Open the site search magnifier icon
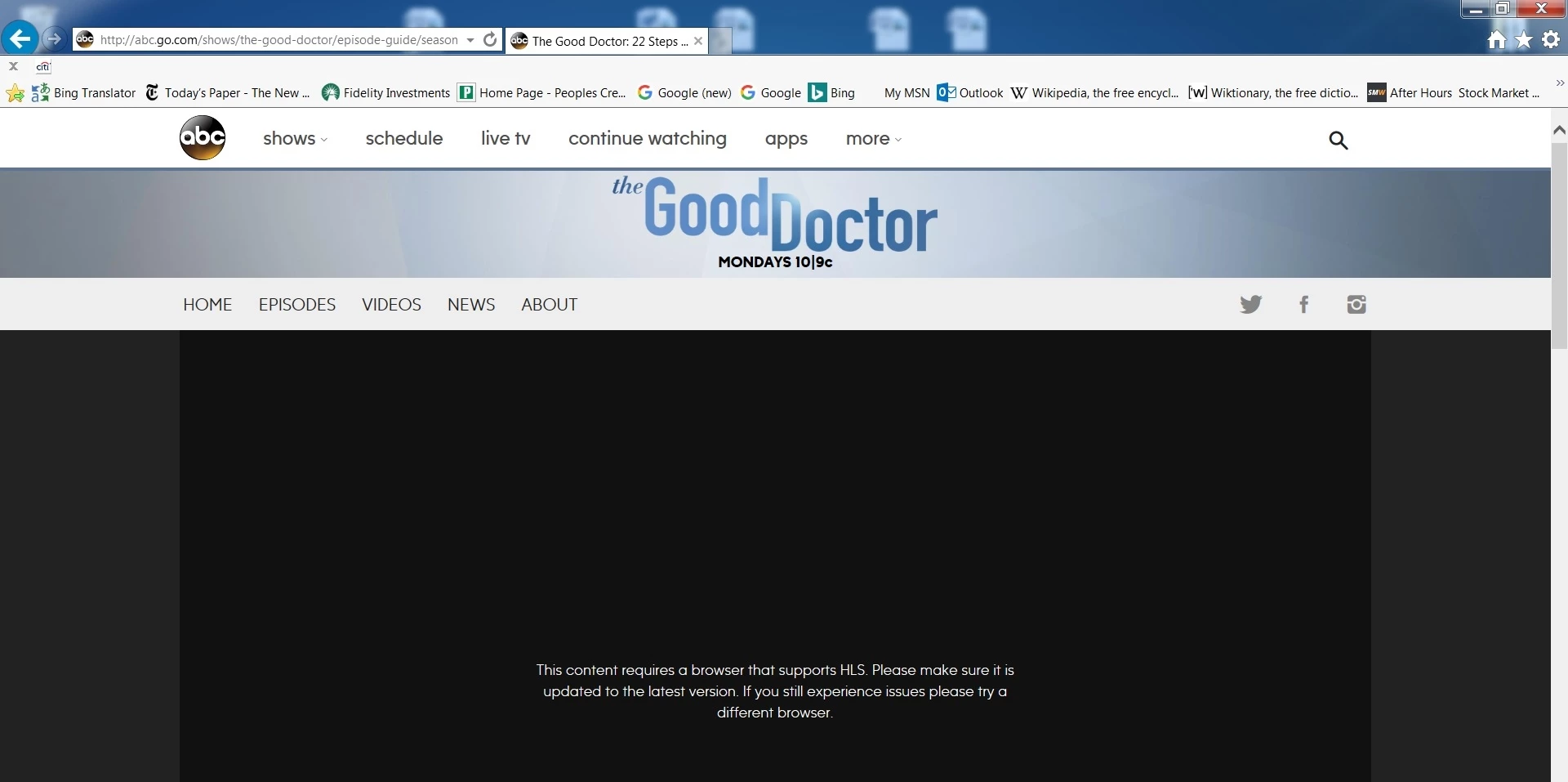Viewport: 1568px width, 782px height. pos(1338,140)
